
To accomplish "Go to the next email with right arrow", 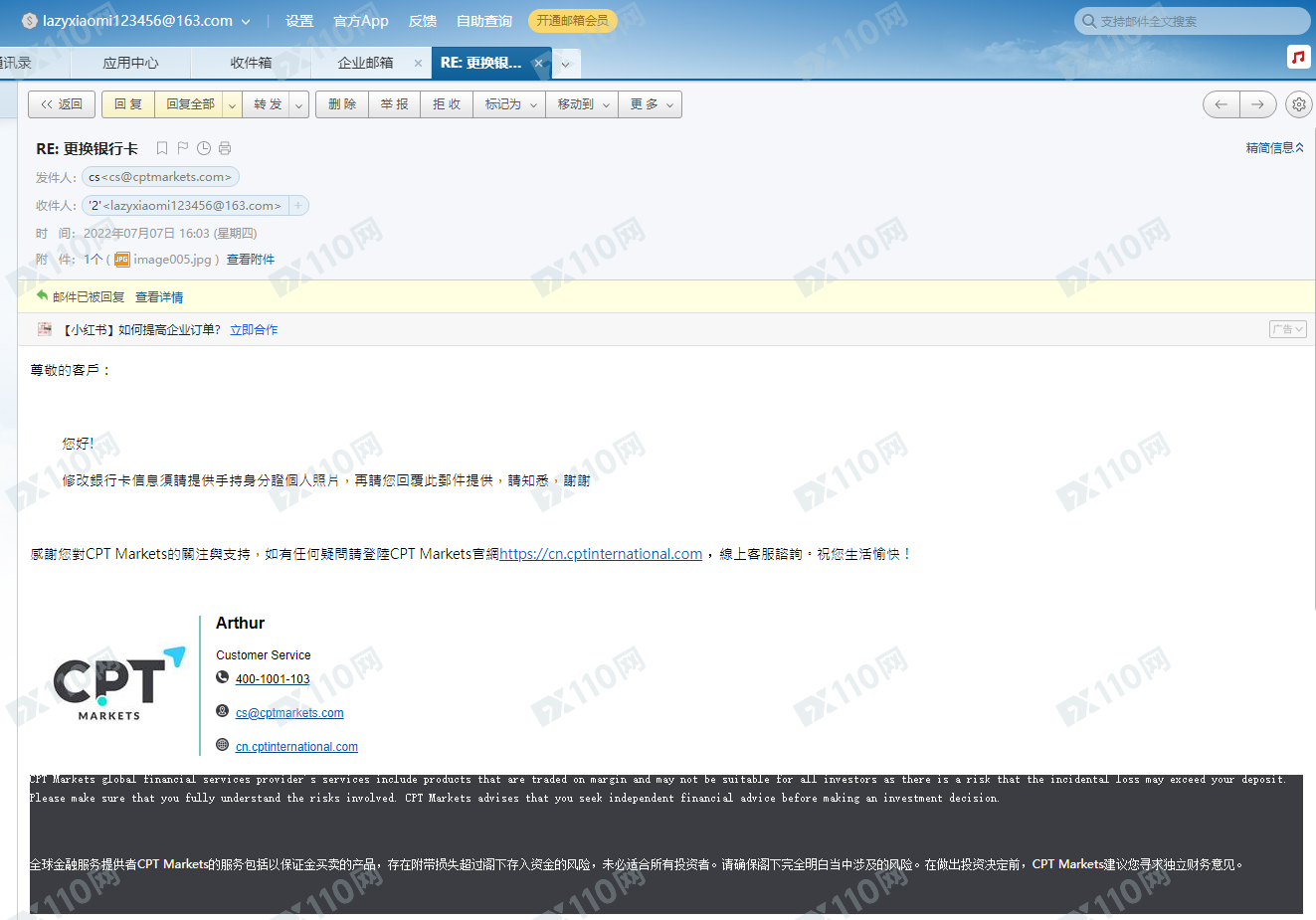I will click(1258, 104).
